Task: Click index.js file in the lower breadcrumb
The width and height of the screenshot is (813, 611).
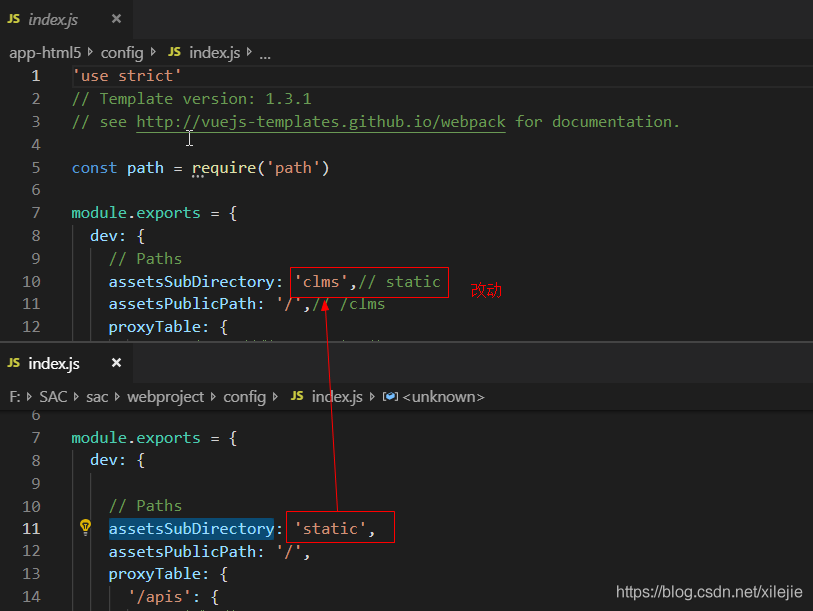Action: (336, 397)
